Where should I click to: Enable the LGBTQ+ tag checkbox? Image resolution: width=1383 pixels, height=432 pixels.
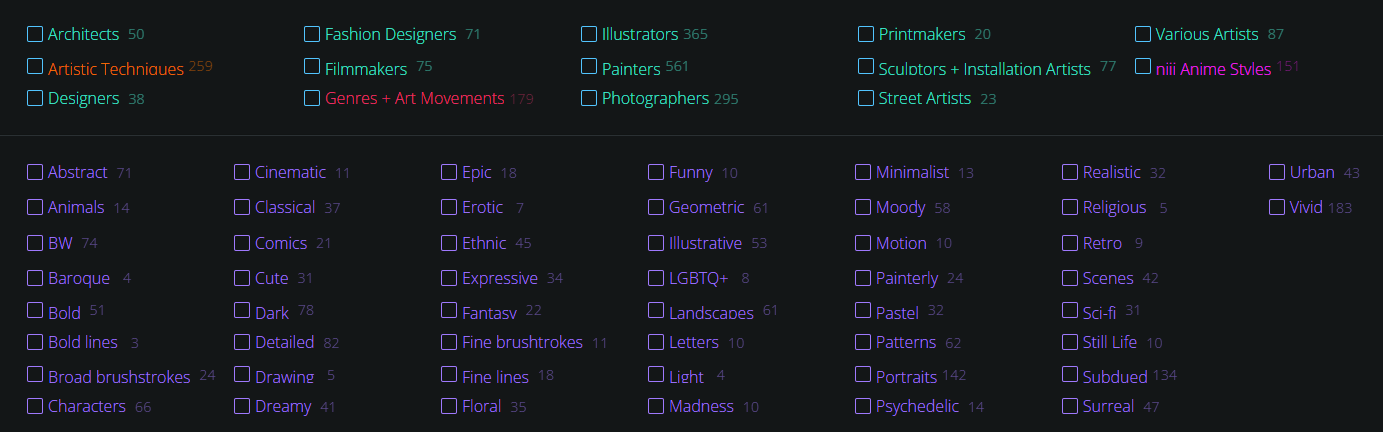click(x=656, y=278)
